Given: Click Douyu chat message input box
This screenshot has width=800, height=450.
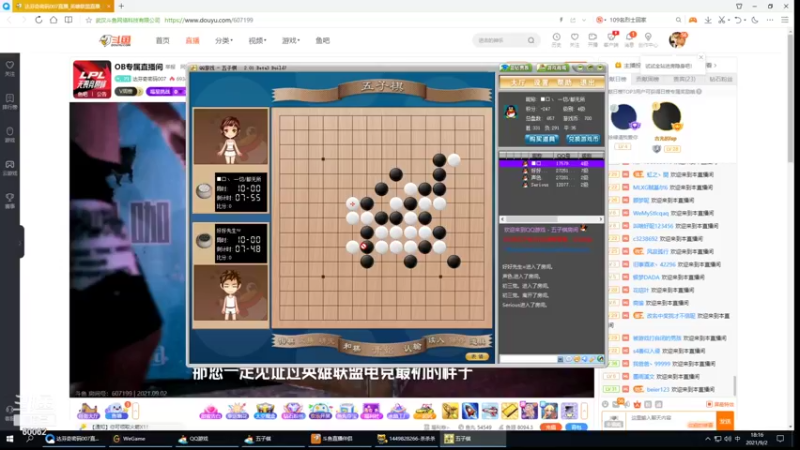Looking at the screenshot, I should pyautogui.click(x=671, y=420).
